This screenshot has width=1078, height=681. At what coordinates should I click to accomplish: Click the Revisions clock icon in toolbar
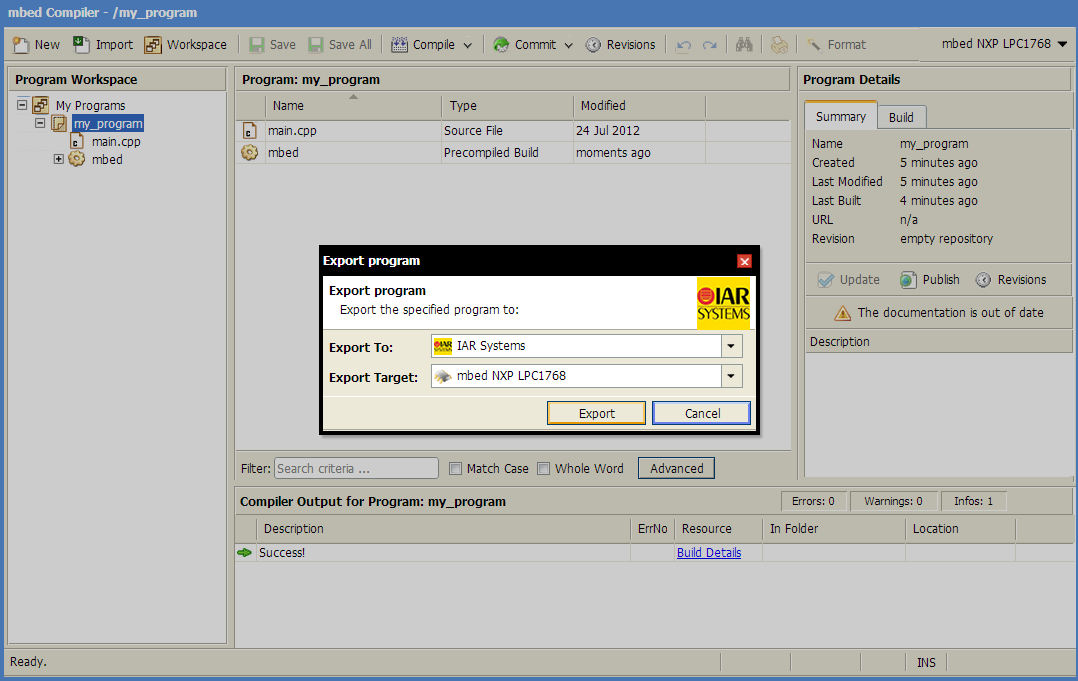593,44
